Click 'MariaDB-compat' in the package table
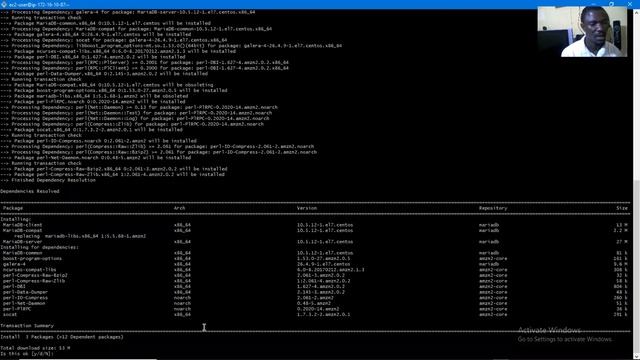 point(22,231)
